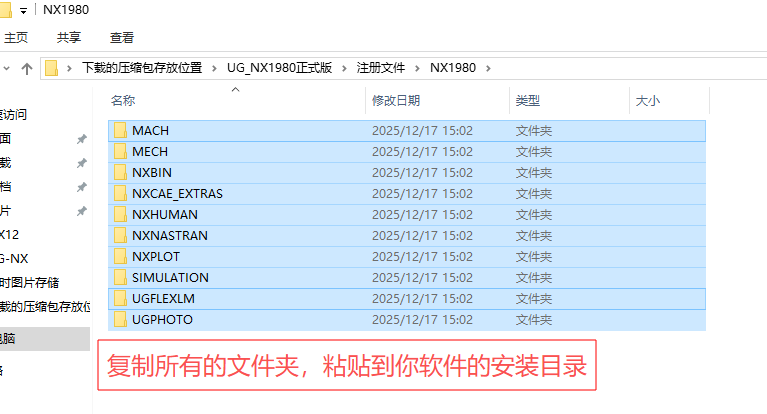Select the MECH folder name
767x414 pixels.
[150, 152]
